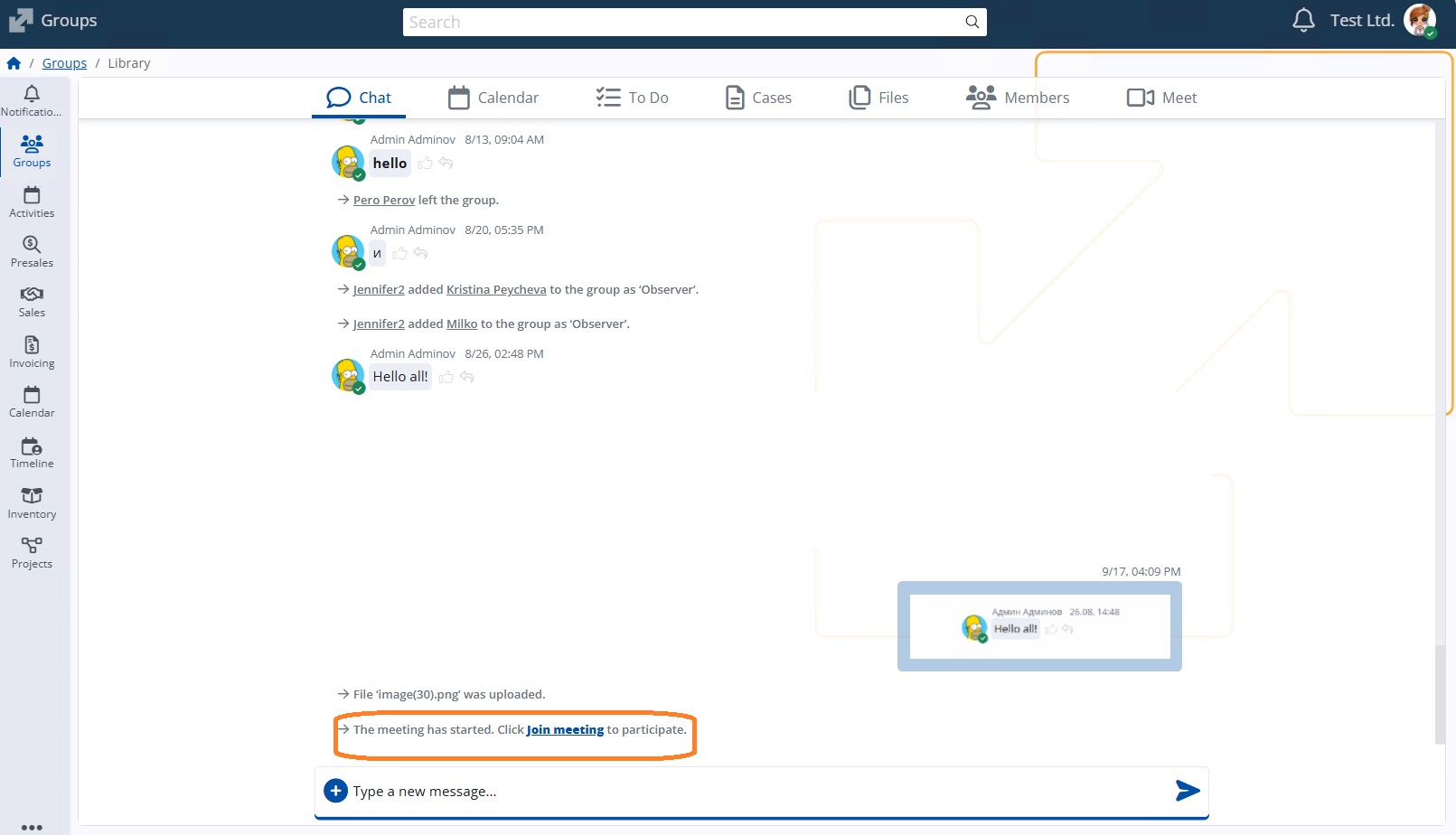
Task: Switch to the Calendar tab
Action: (493, 98)
